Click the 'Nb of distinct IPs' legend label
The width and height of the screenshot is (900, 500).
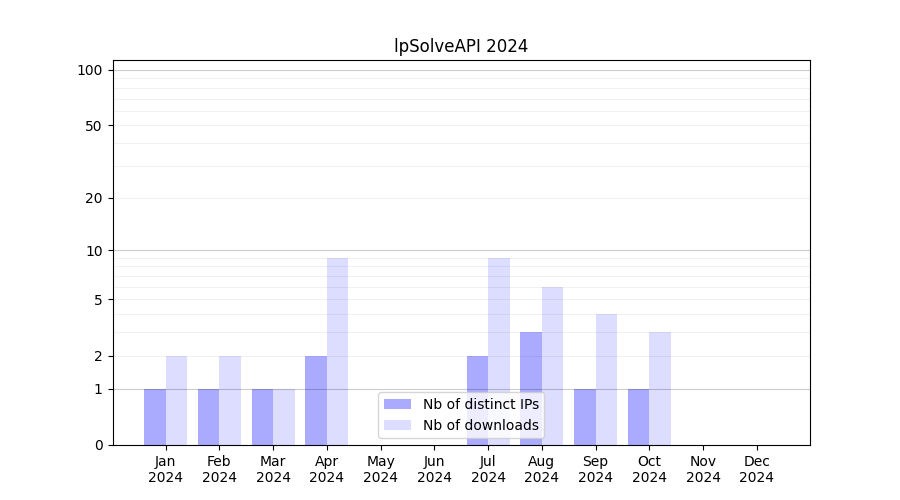coord(480,404)
